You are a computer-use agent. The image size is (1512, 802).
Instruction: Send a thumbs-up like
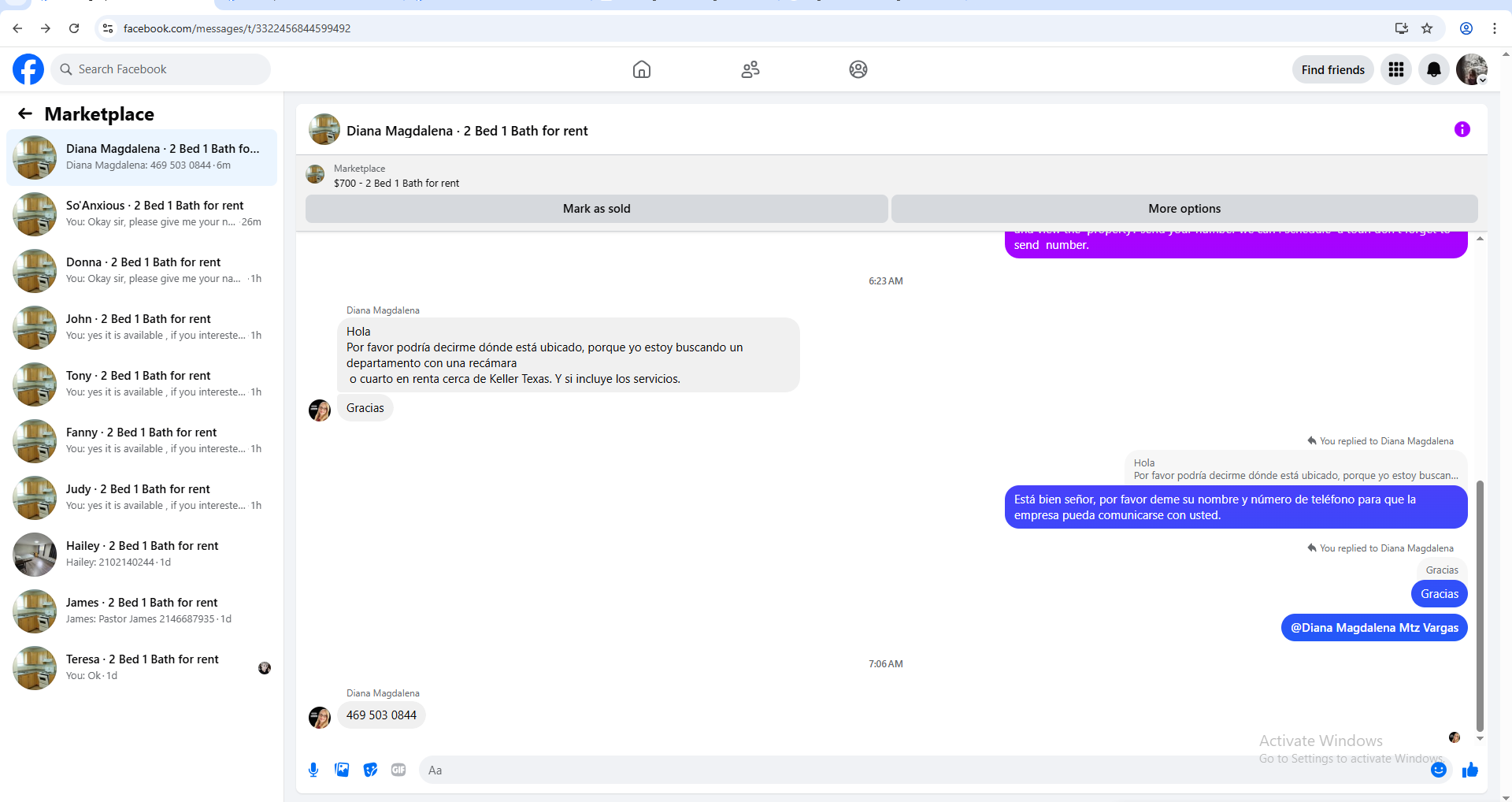point(1470,770)
